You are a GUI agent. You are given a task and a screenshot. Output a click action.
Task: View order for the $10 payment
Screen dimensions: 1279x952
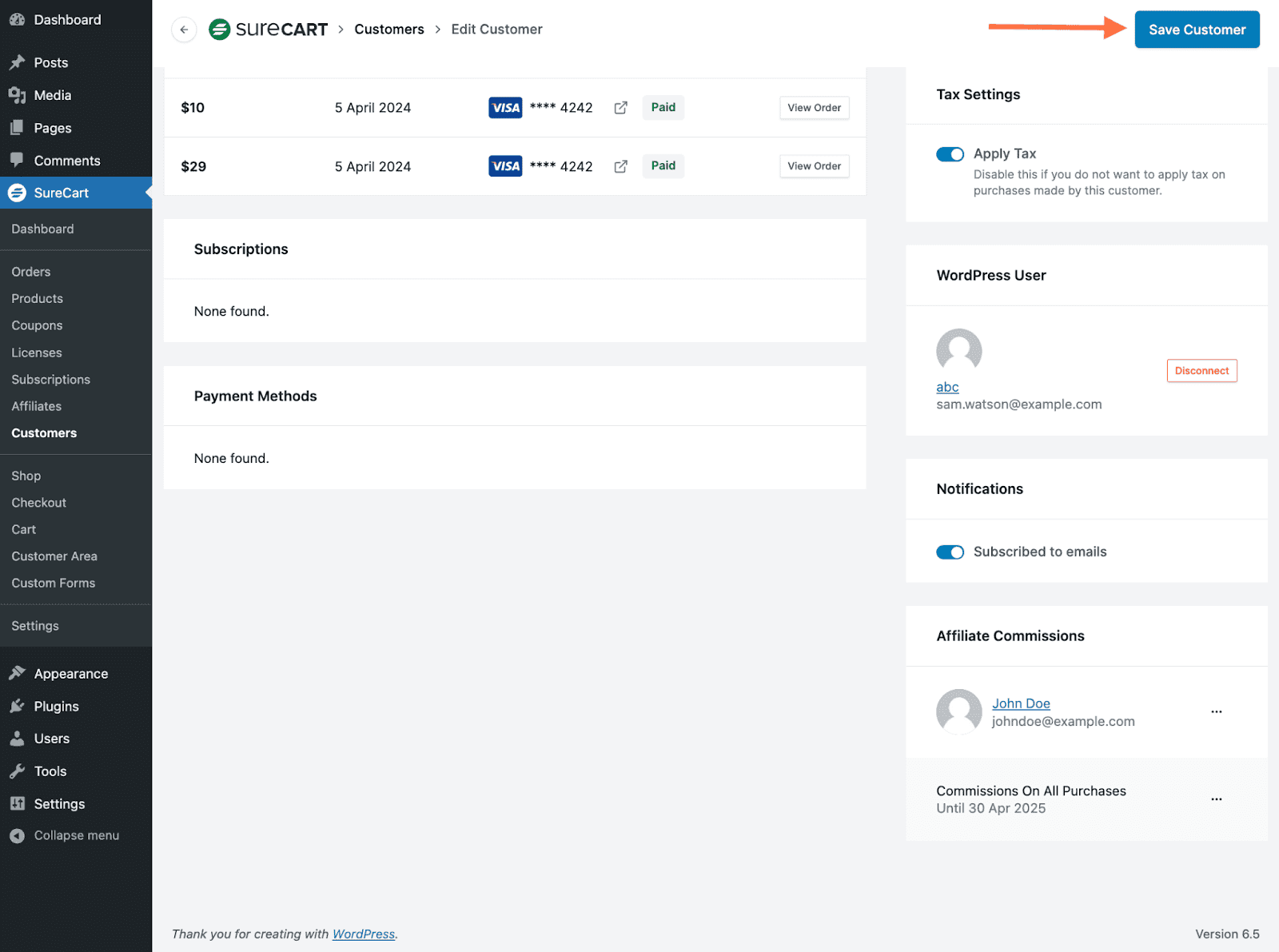coord(814,108)
